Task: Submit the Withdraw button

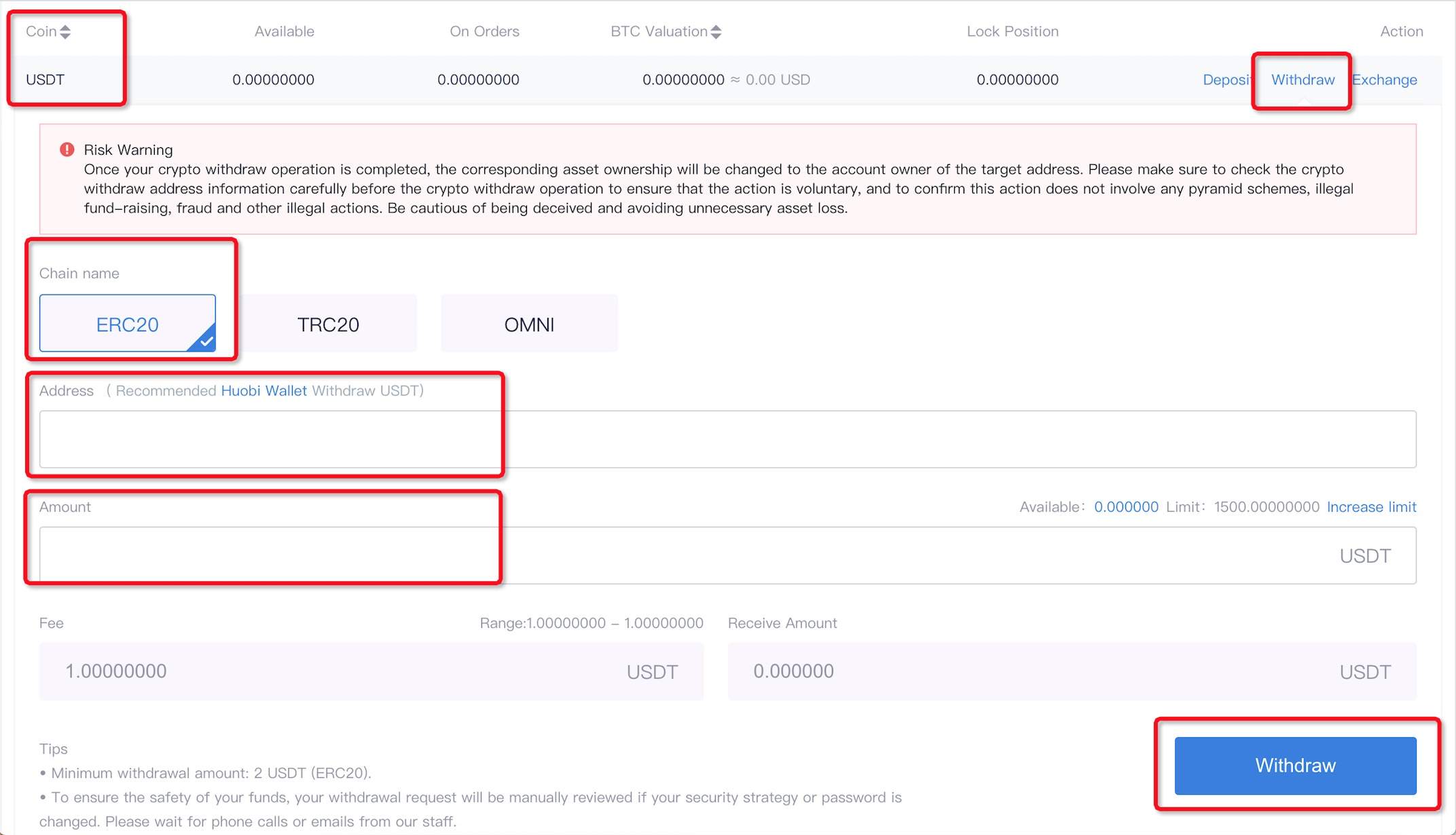Action: coord(1296,766)
